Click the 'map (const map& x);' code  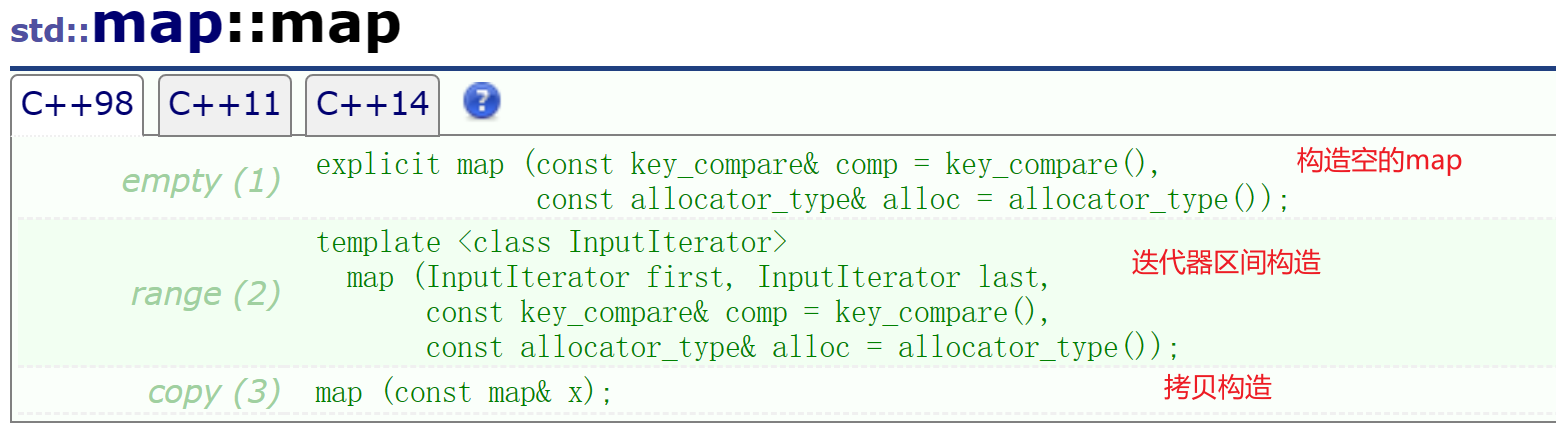coord(463,392)
